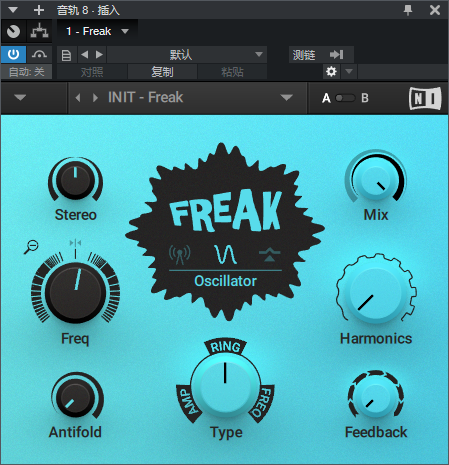Add a new insert with the plus icon
This screenshot has height=465, width=449.
click(x=39, y=10)
